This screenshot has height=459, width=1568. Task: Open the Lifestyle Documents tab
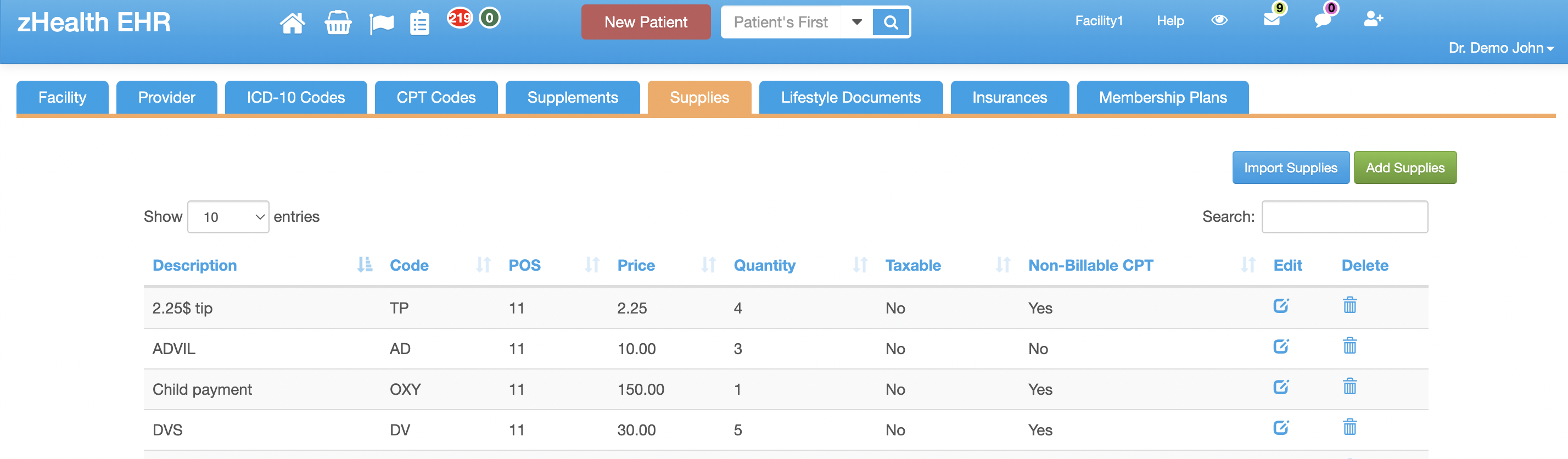tap(851, 97)
